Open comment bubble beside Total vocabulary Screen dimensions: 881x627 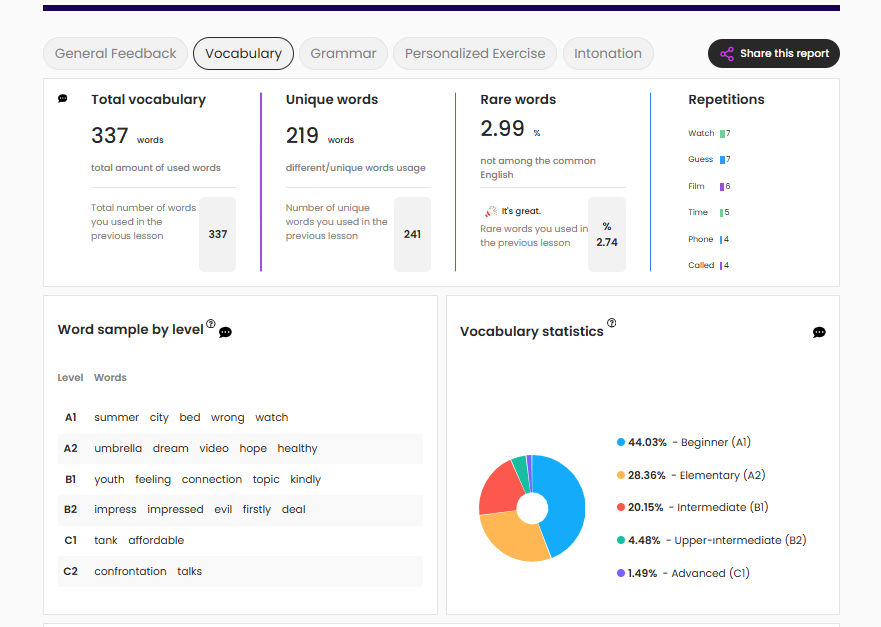(63, 99)
